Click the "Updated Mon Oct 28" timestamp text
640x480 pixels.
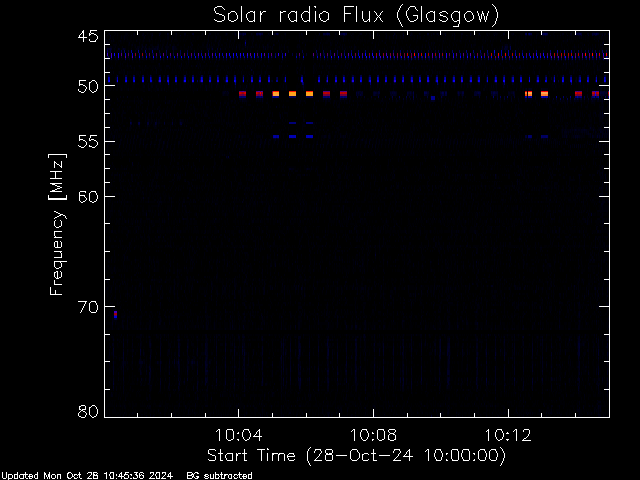pos(51,476)
